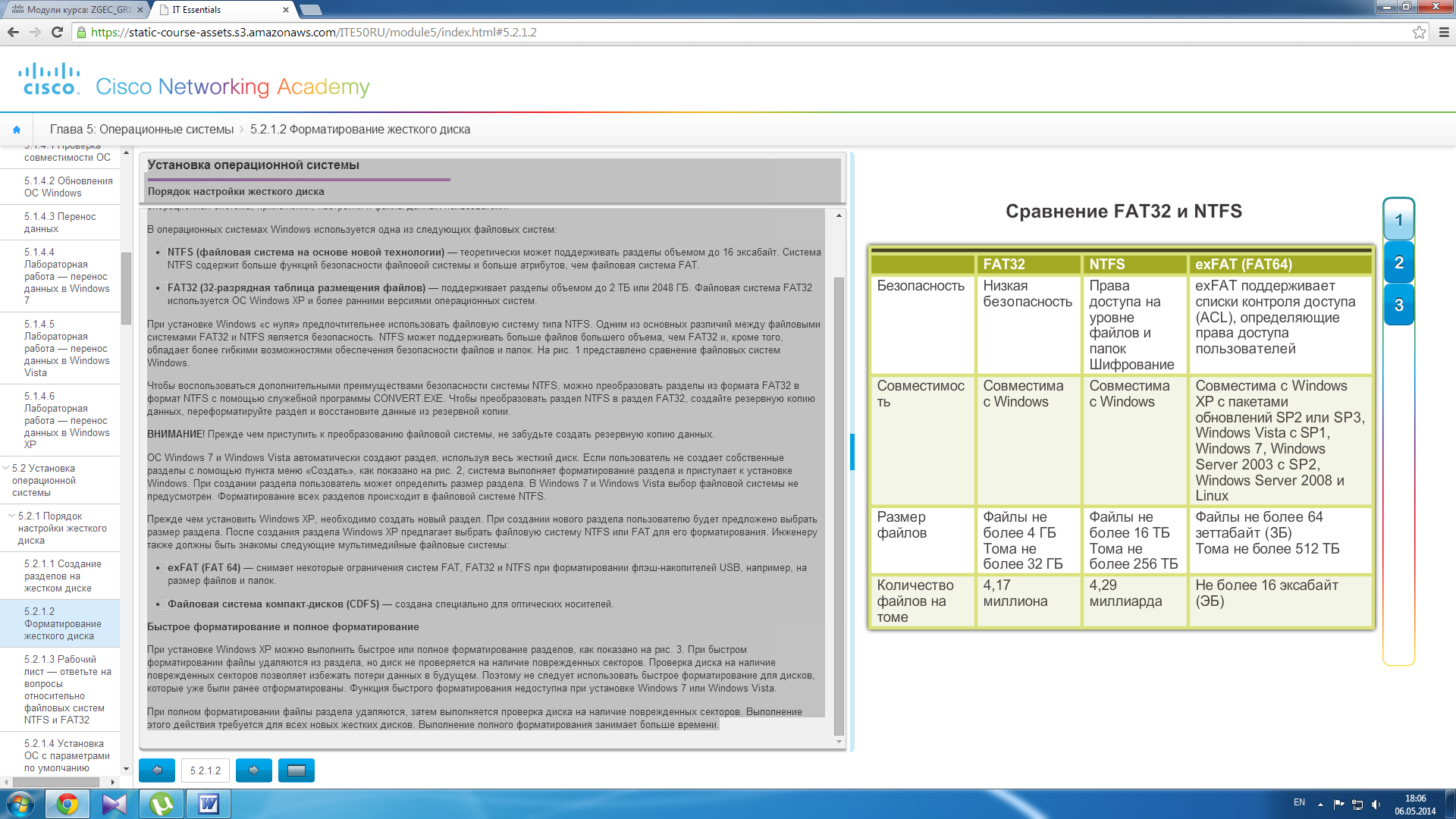1456x819 pixels.
Task: Click the volume icon in tray
Action: (x=1376, y=804)
